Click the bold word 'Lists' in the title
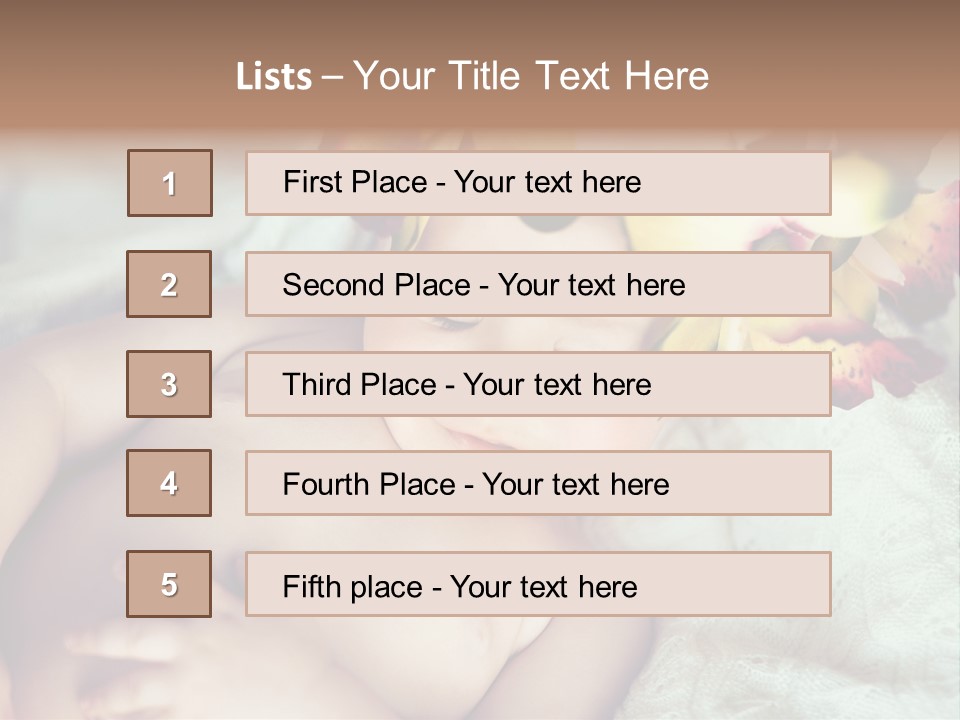The height and width of the screenshot is (720, 960). (x=274, y=77)
